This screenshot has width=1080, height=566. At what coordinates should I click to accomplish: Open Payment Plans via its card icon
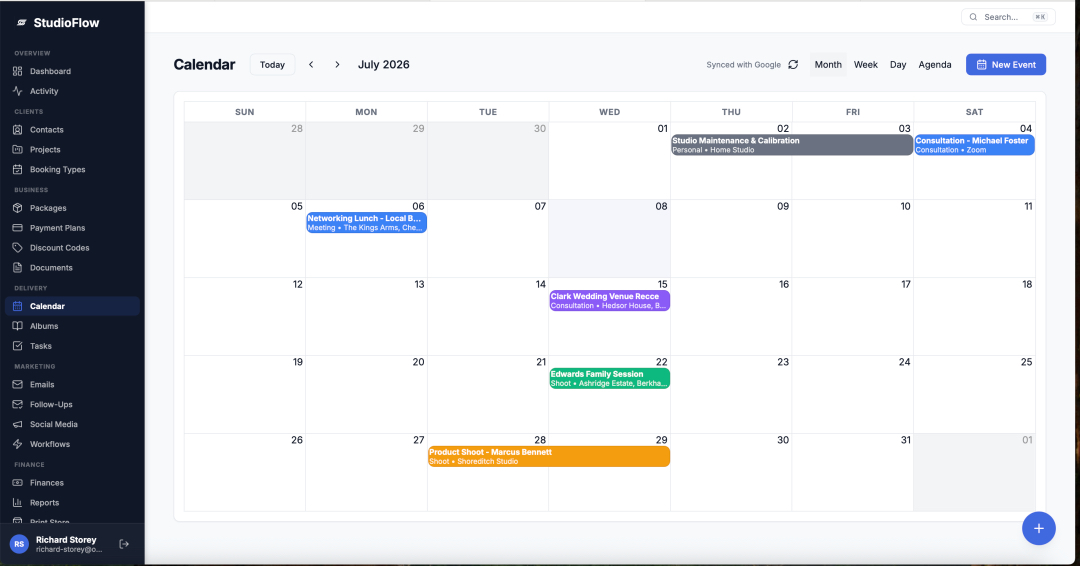[x=18, y=228]
